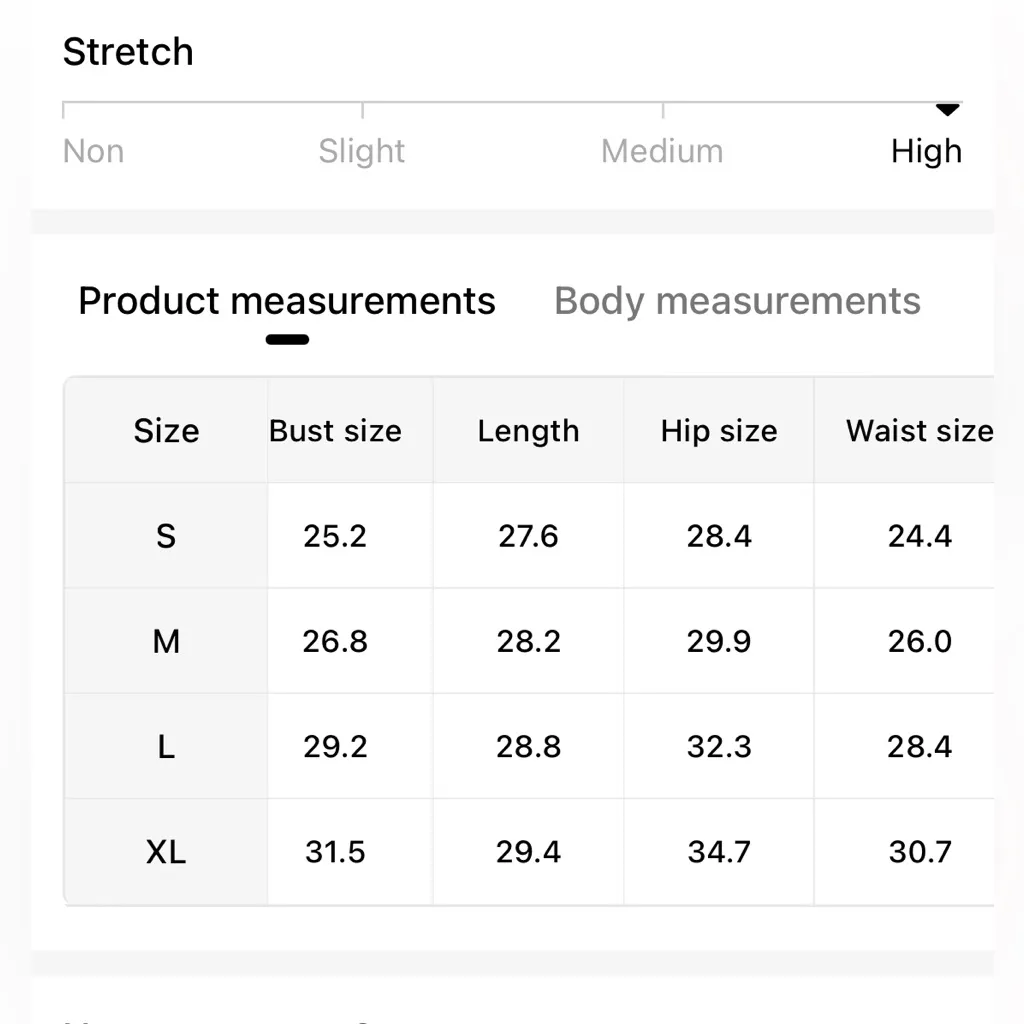Click the Size column header
1024x1024 pixels.
click(166, 431)
